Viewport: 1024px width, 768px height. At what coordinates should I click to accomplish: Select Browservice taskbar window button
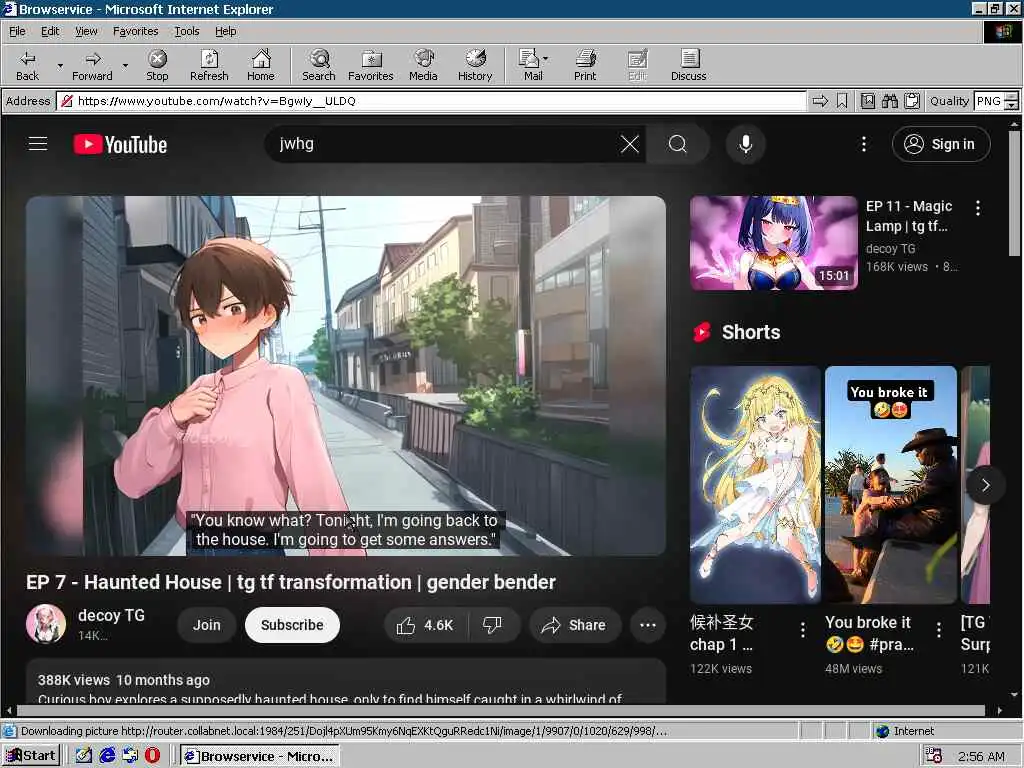pyautogui.click(x=259, y=756)
